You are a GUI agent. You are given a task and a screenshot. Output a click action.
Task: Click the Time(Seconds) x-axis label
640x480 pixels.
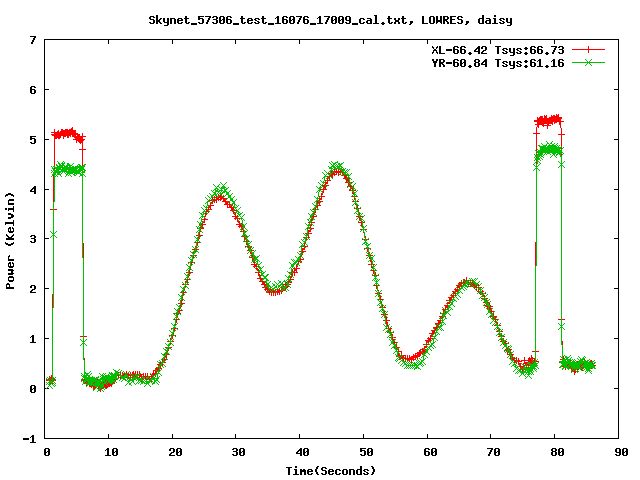[x=330, y=471]
